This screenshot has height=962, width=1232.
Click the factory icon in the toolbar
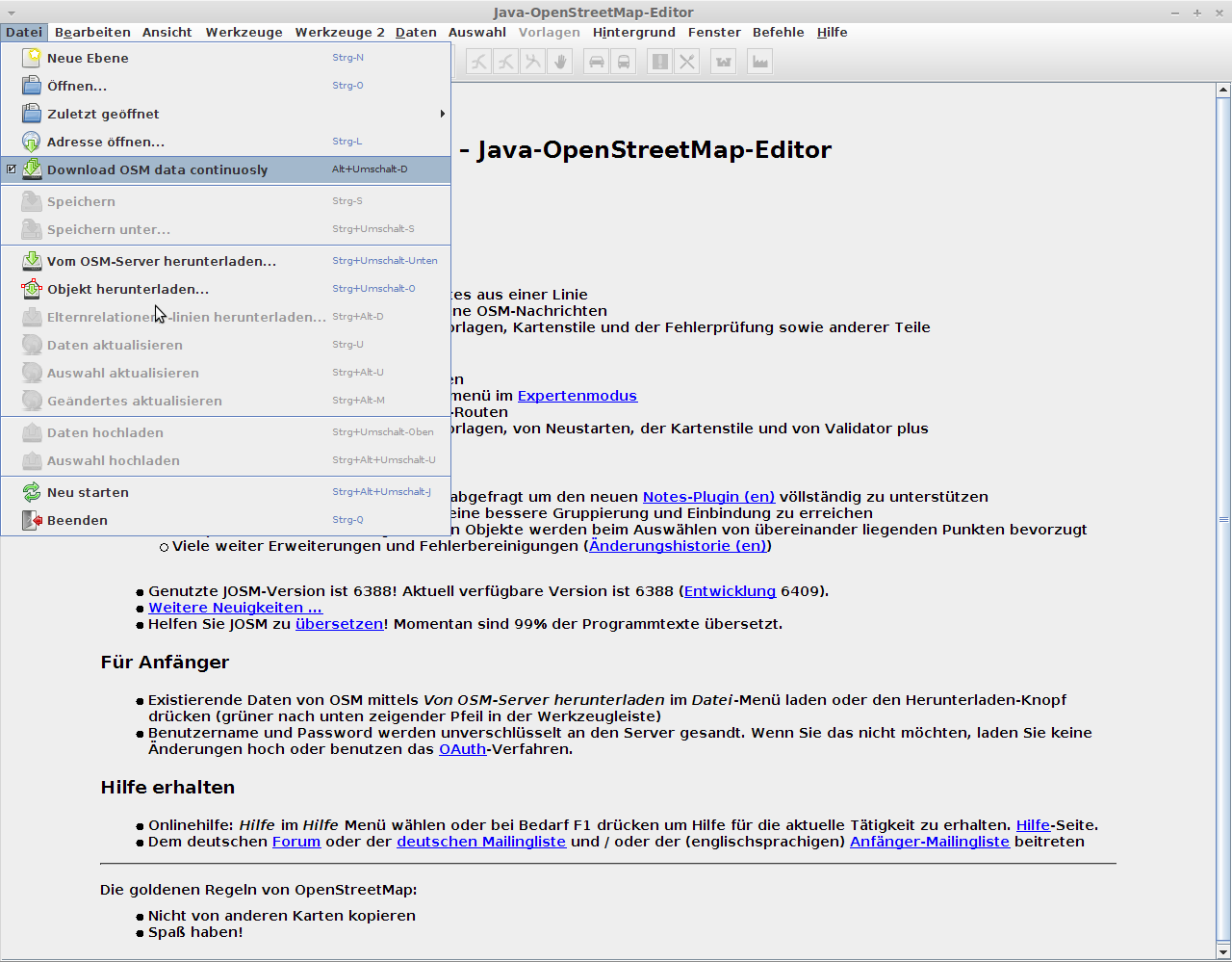click(760, 62)
